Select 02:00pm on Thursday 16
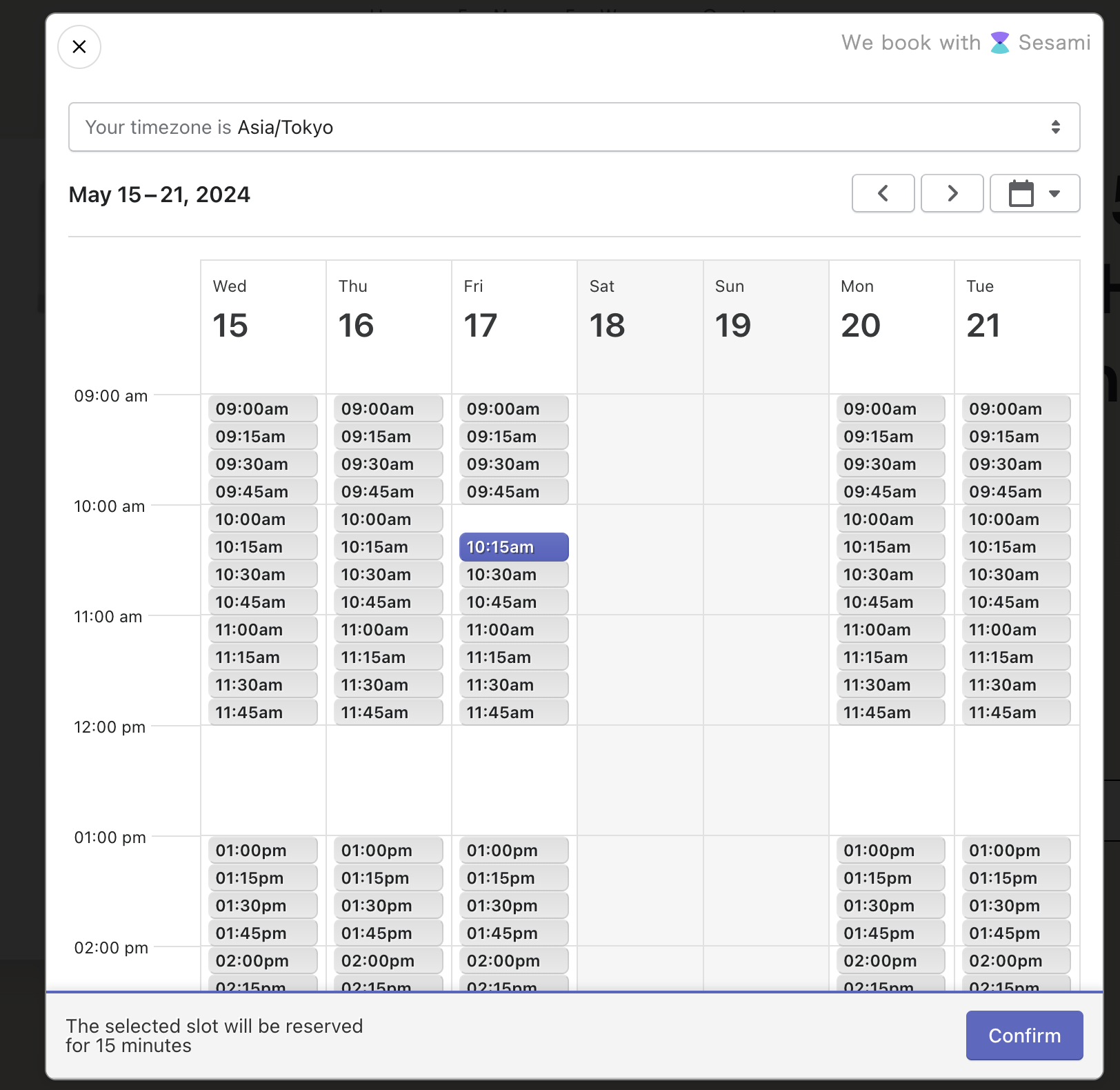The image size is (1120, 1090). pos(388,960)
